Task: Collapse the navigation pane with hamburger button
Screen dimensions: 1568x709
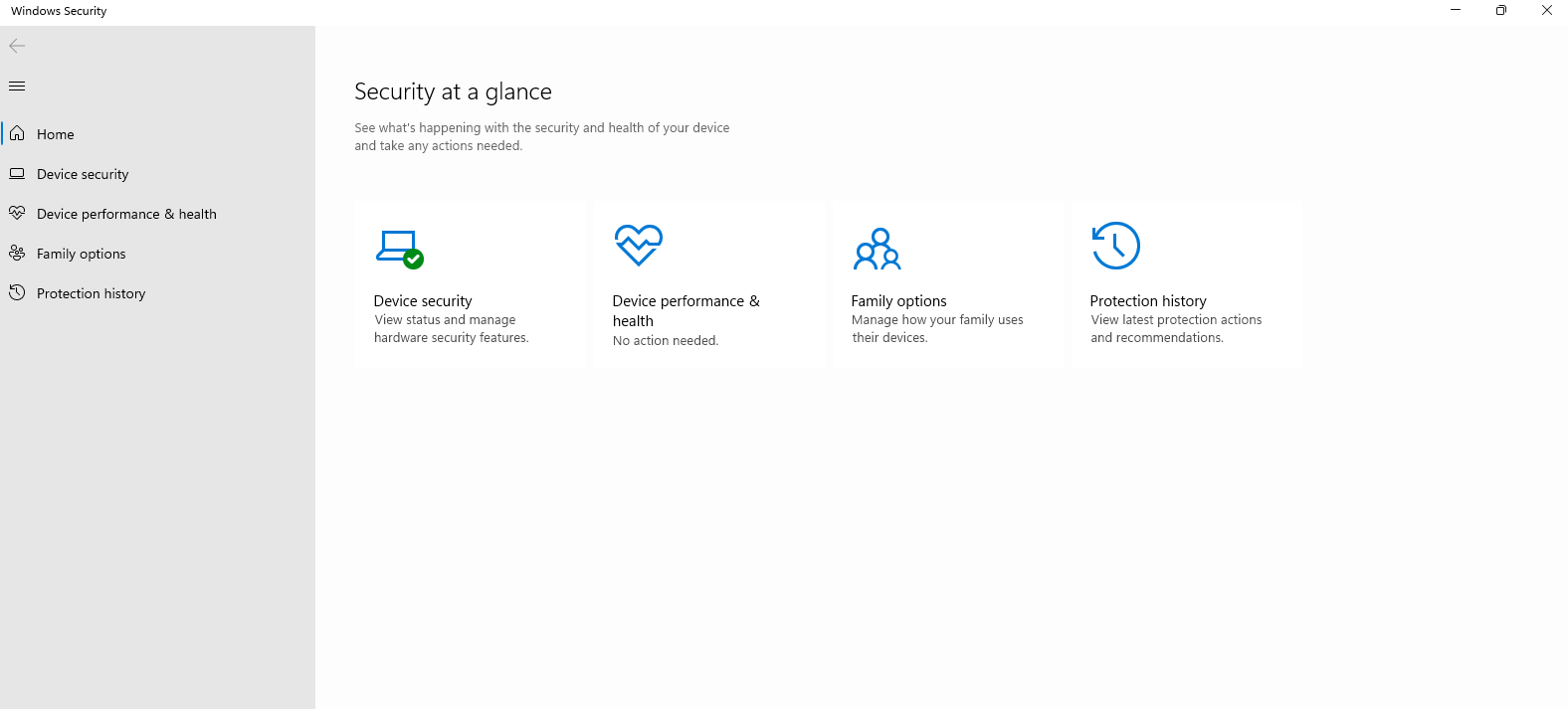Action: tap(17, 87)
